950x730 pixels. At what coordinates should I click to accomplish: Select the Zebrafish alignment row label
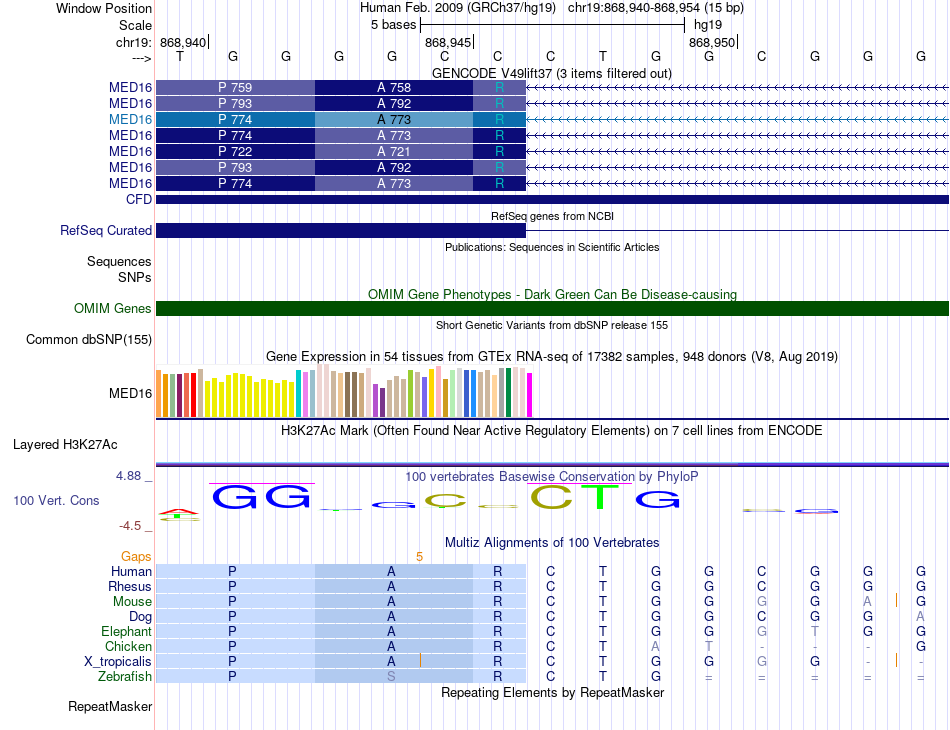point(125,676)
